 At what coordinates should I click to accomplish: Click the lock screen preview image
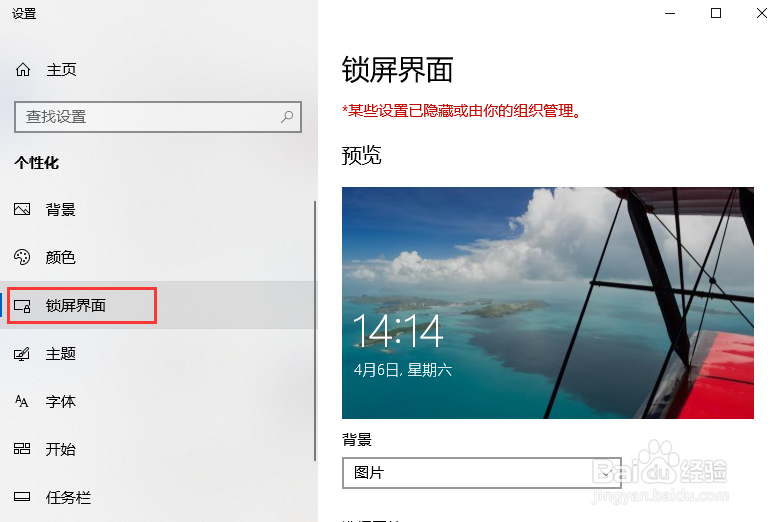[548, 303]
